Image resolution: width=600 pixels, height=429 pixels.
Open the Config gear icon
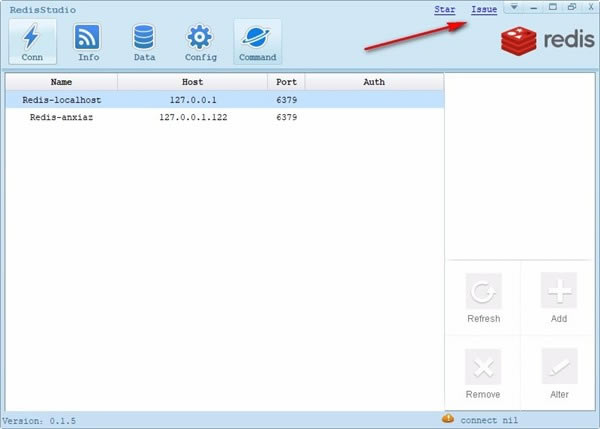pyautogui.click(x=200, y=42)
